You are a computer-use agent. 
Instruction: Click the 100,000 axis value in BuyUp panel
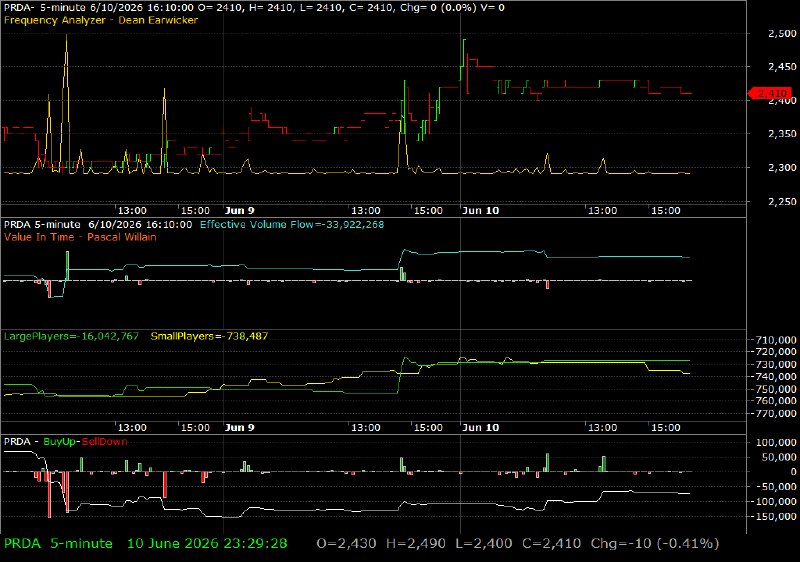pyautogui.click(x=777, y=443)
